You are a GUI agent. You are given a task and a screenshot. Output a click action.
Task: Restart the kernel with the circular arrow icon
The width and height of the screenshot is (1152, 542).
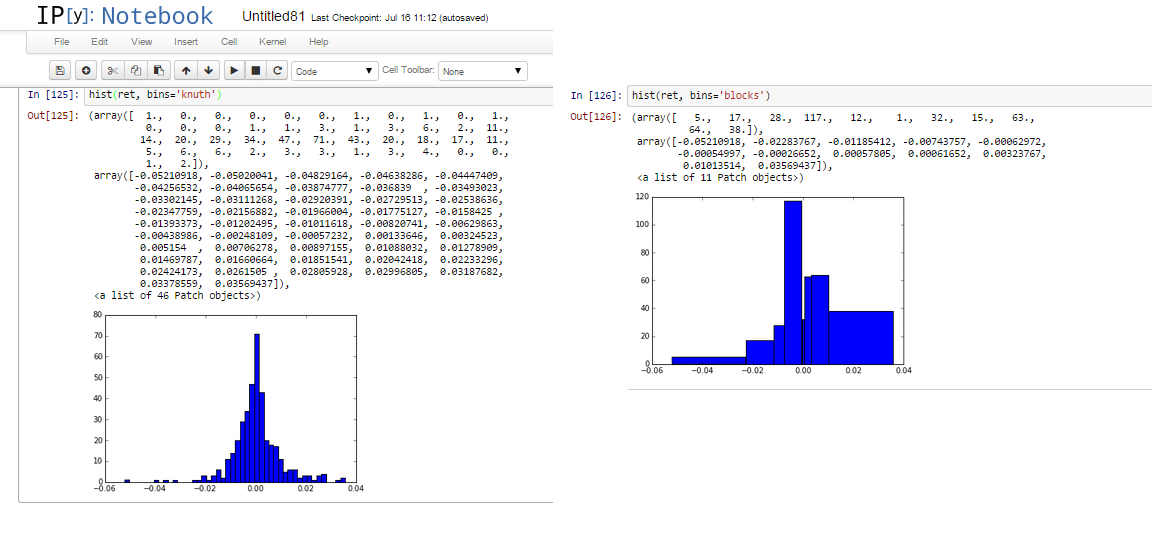pos(277,71)
